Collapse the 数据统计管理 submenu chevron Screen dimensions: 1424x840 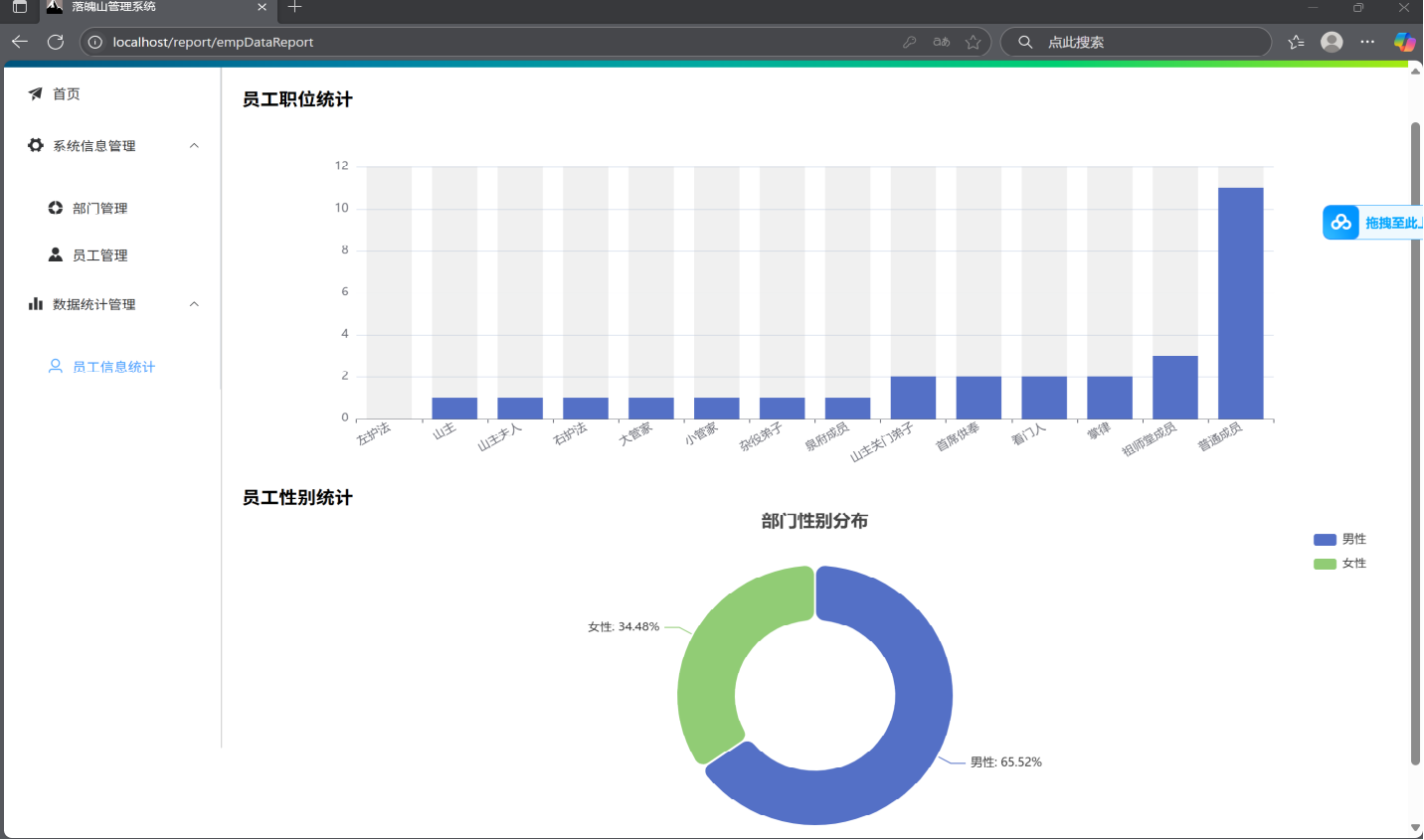[194, 304]
